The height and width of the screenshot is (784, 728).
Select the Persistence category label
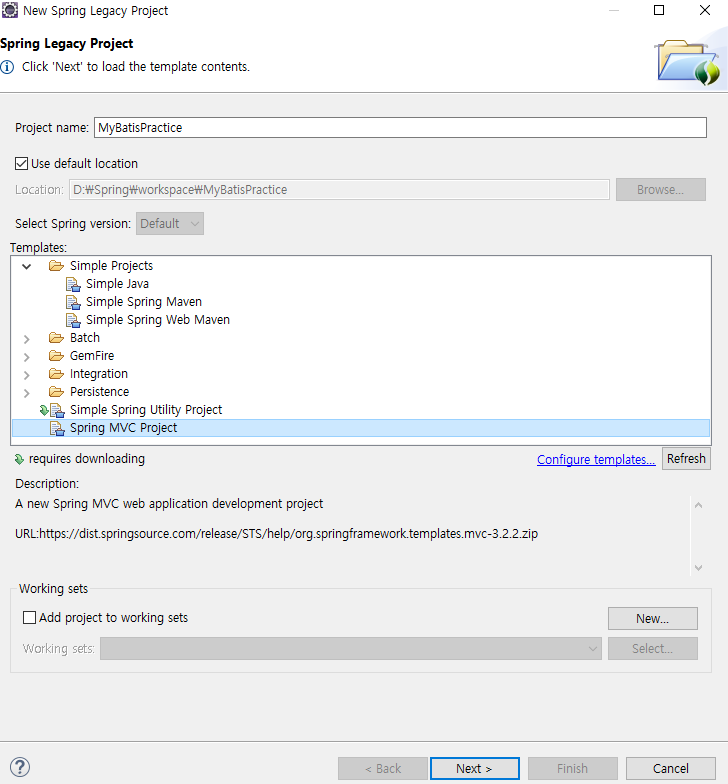(x=99, y=392)
